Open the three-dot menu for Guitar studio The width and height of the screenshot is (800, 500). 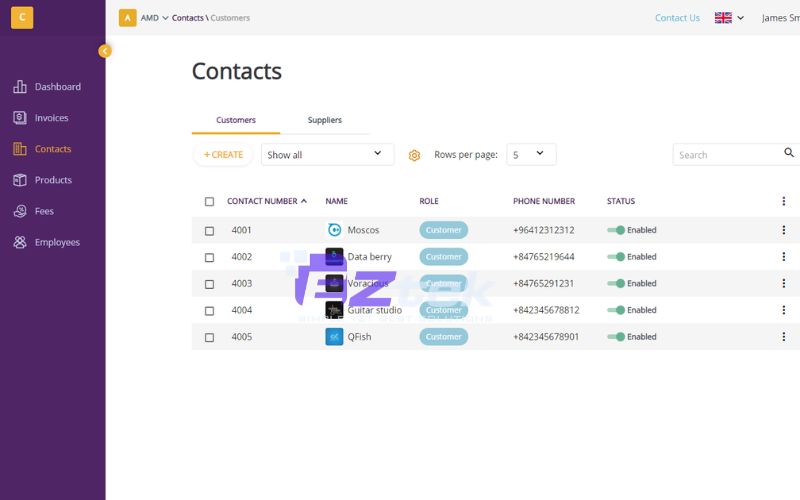(x=784, y=310)
